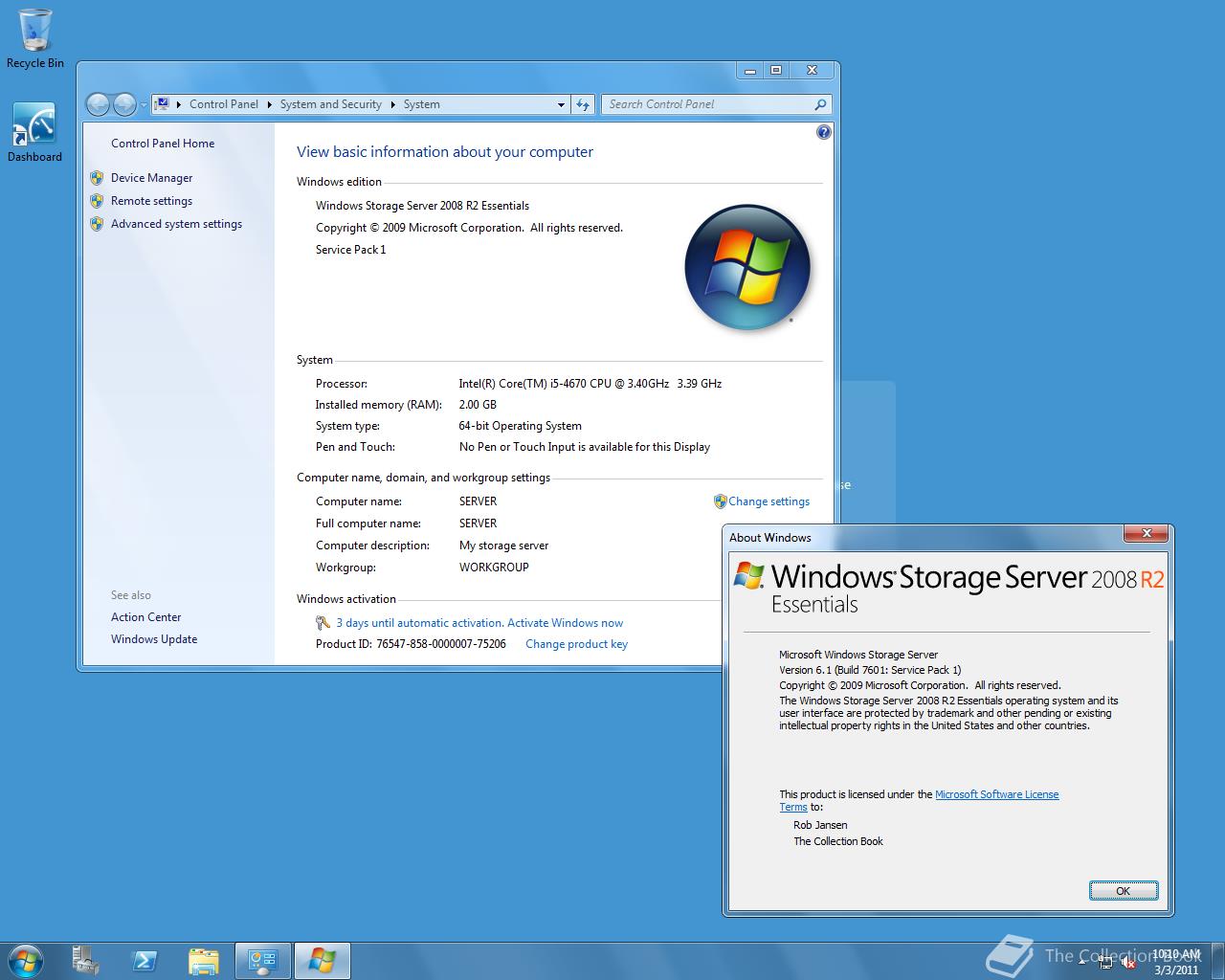Viewport: 1225px width, 980px height.
Task: Click the 'My storage server' description text
Action: click(x=503, y=546)
